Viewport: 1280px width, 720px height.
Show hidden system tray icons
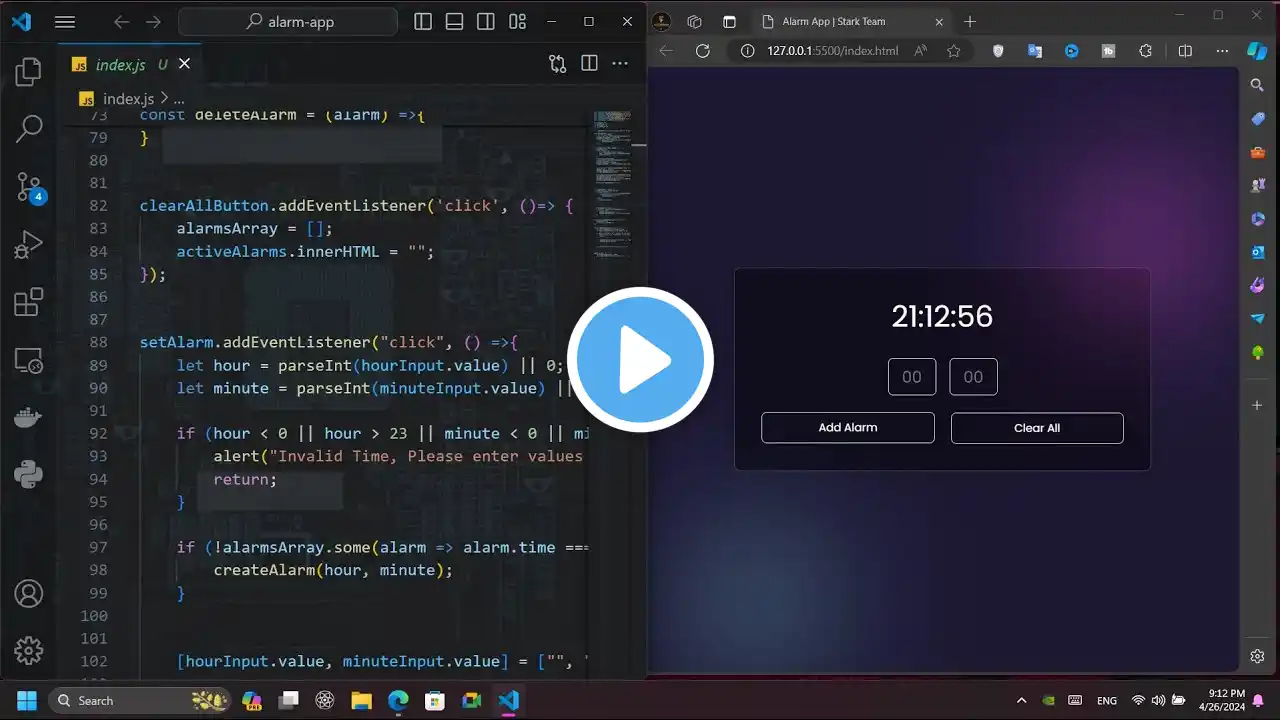point(1021,700)
